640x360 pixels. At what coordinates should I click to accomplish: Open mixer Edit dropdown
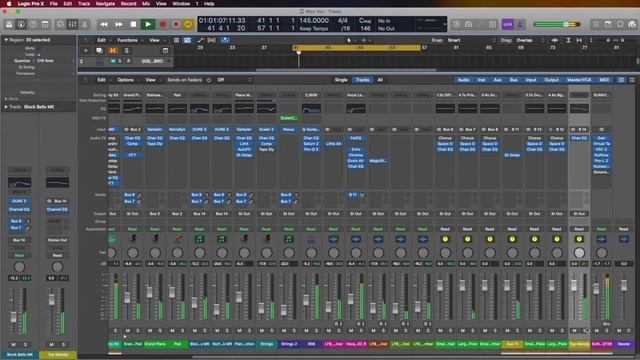pyautogui.click(x=103, y=80)
